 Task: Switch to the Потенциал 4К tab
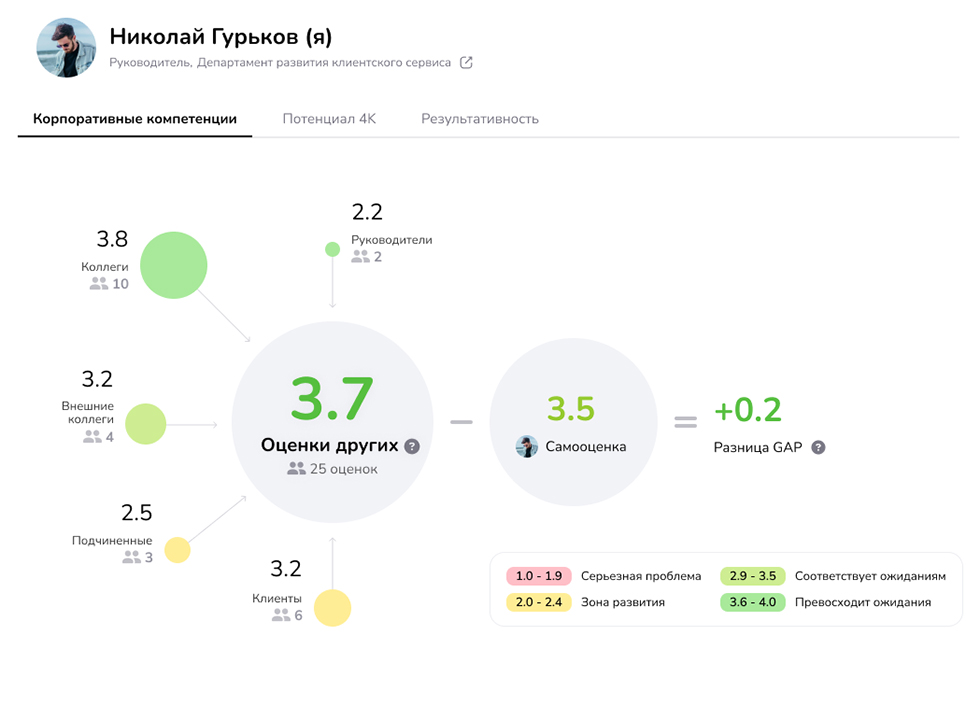329,119
